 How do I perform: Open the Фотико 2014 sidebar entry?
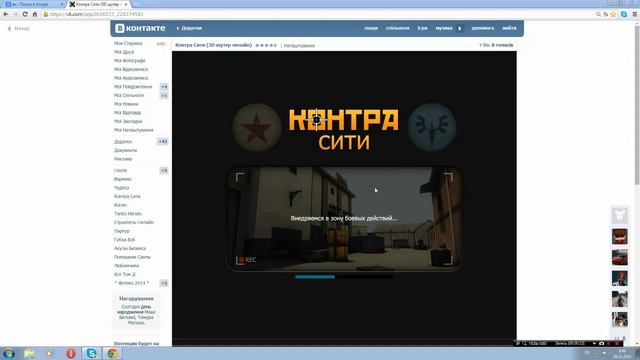tap(131, 283)
